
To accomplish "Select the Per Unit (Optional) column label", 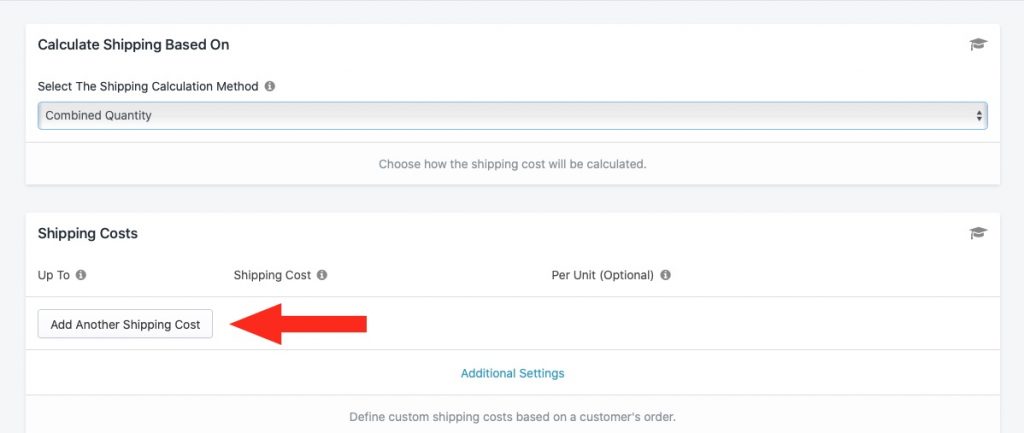I will [603, 275].
